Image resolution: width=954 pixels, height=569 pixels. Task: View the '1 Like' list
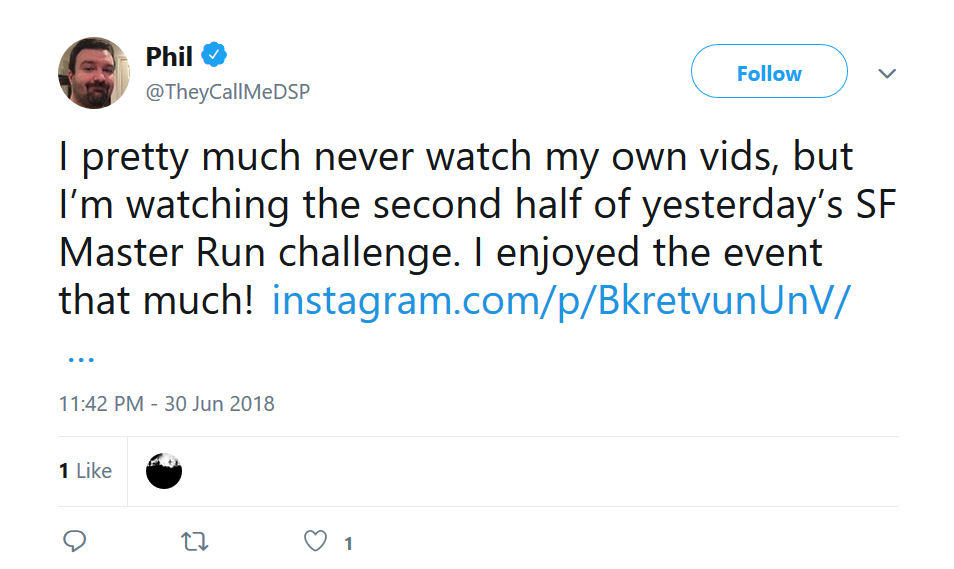86,470
